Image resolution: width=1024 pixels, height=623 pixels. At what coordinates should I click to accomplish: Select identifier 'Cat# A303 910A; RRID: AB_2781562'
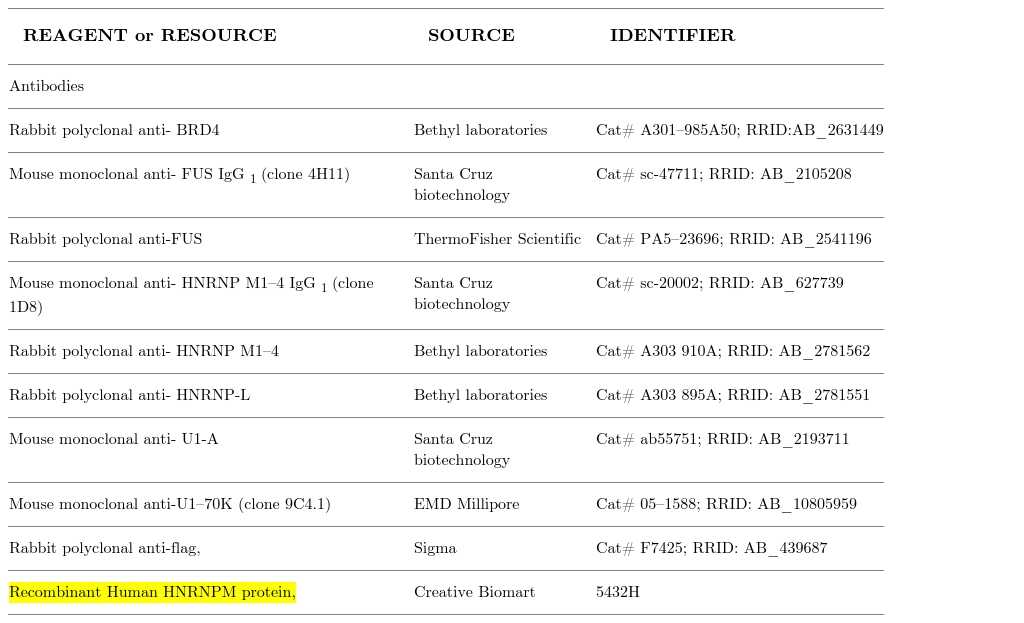[733, 351]
